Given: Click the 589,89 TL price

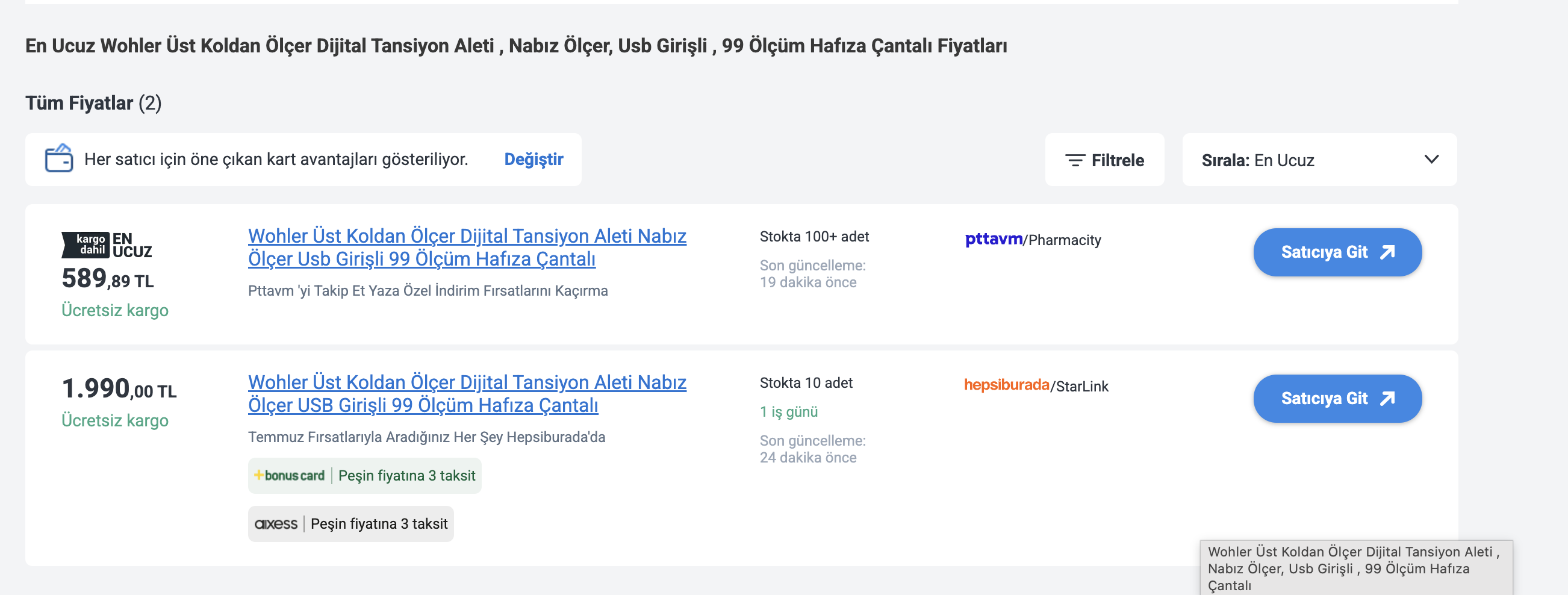Looking at the screenshot, I should (x=108, y=278).
